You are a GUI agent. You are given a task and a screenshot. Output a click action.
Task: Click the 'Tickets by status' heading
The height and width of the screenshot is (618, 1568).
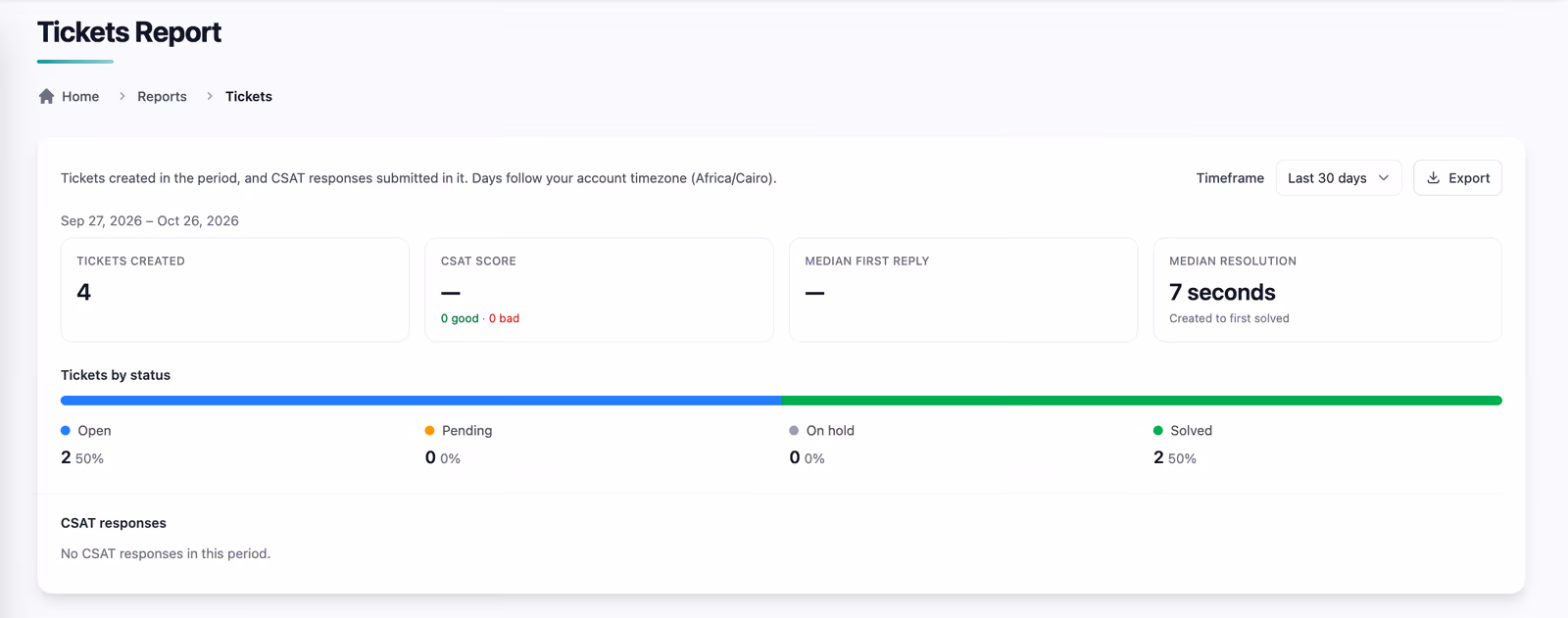(116, 375)
